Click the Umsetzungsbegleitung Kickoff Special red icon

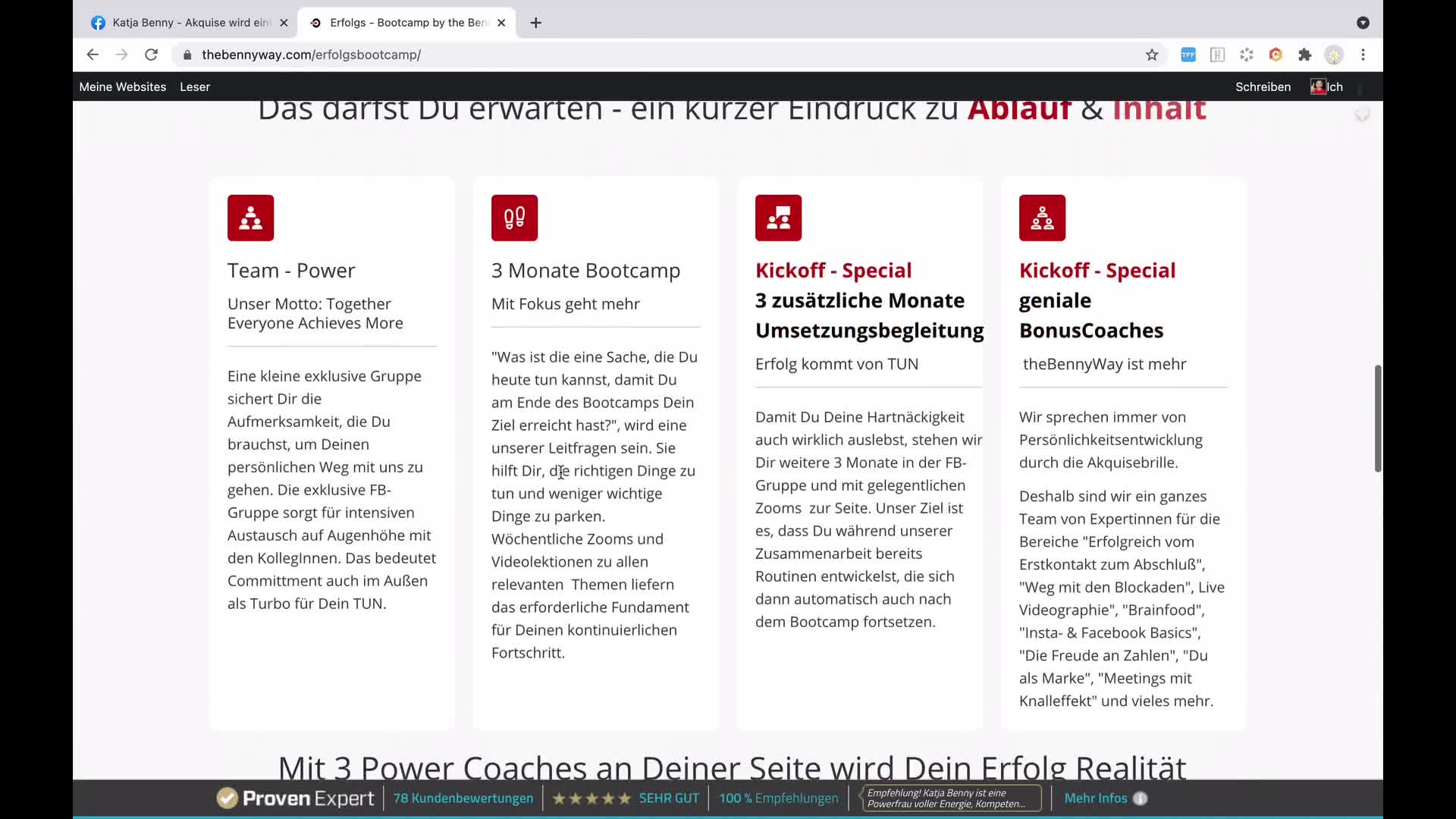pyautogui.click(x=778, y=218)
